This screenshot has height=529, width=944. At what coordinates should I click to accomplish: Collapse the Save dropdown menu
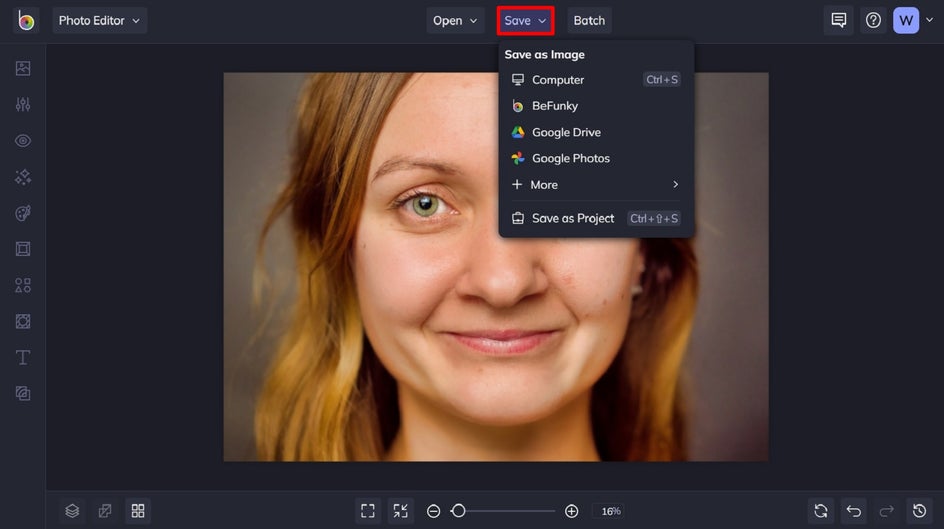click(526, 20)
